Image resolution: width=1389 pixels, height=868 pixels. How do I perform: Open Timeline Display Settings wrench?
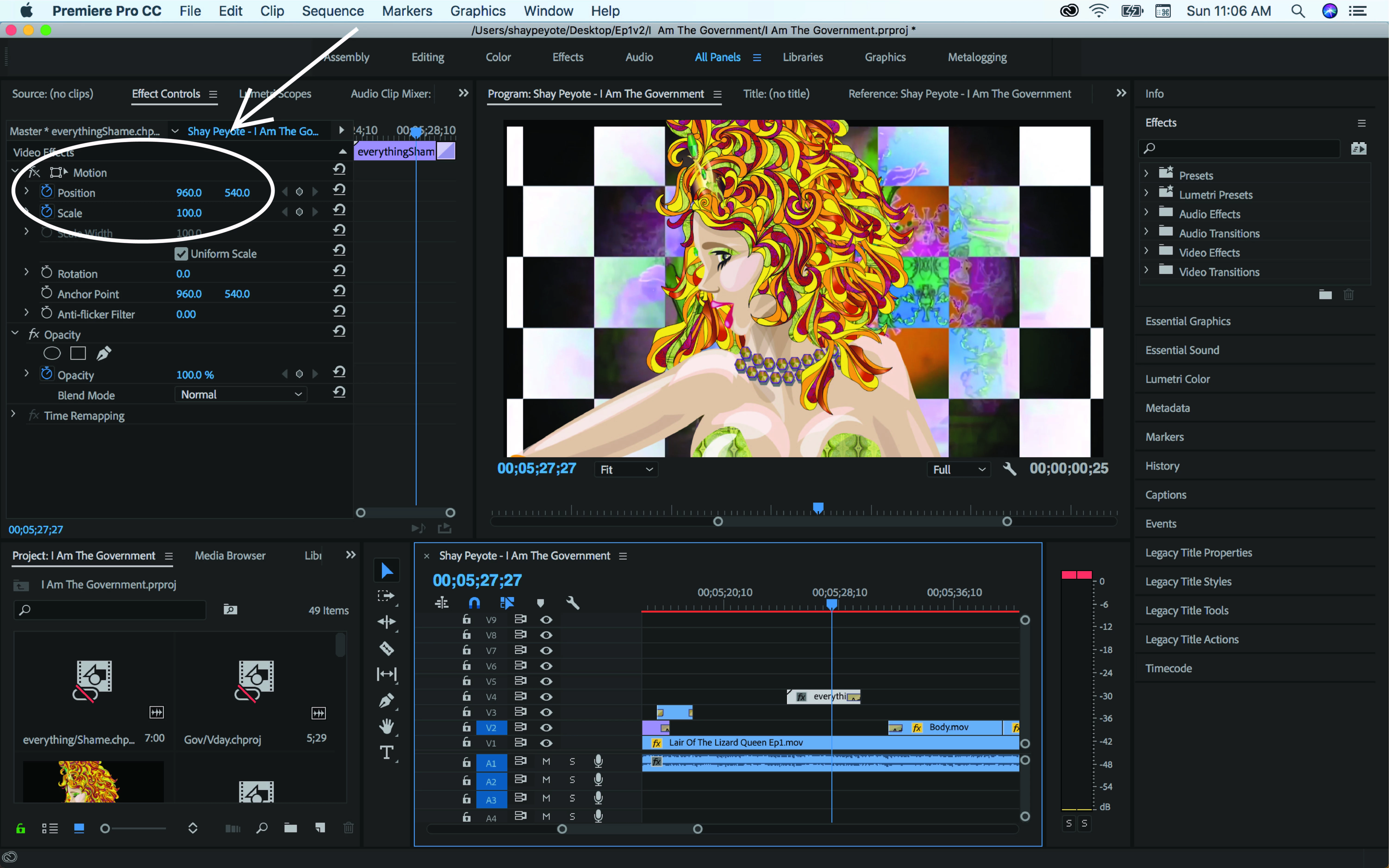click(572, 603)
